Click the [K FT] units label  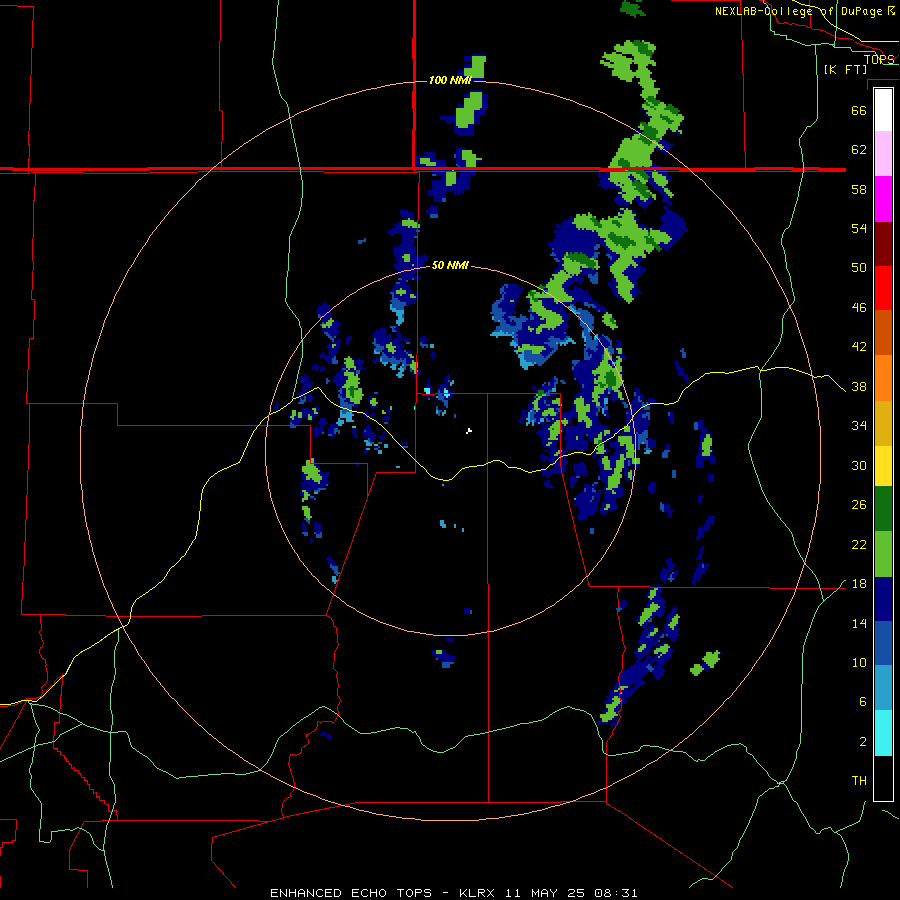point(845,69)
